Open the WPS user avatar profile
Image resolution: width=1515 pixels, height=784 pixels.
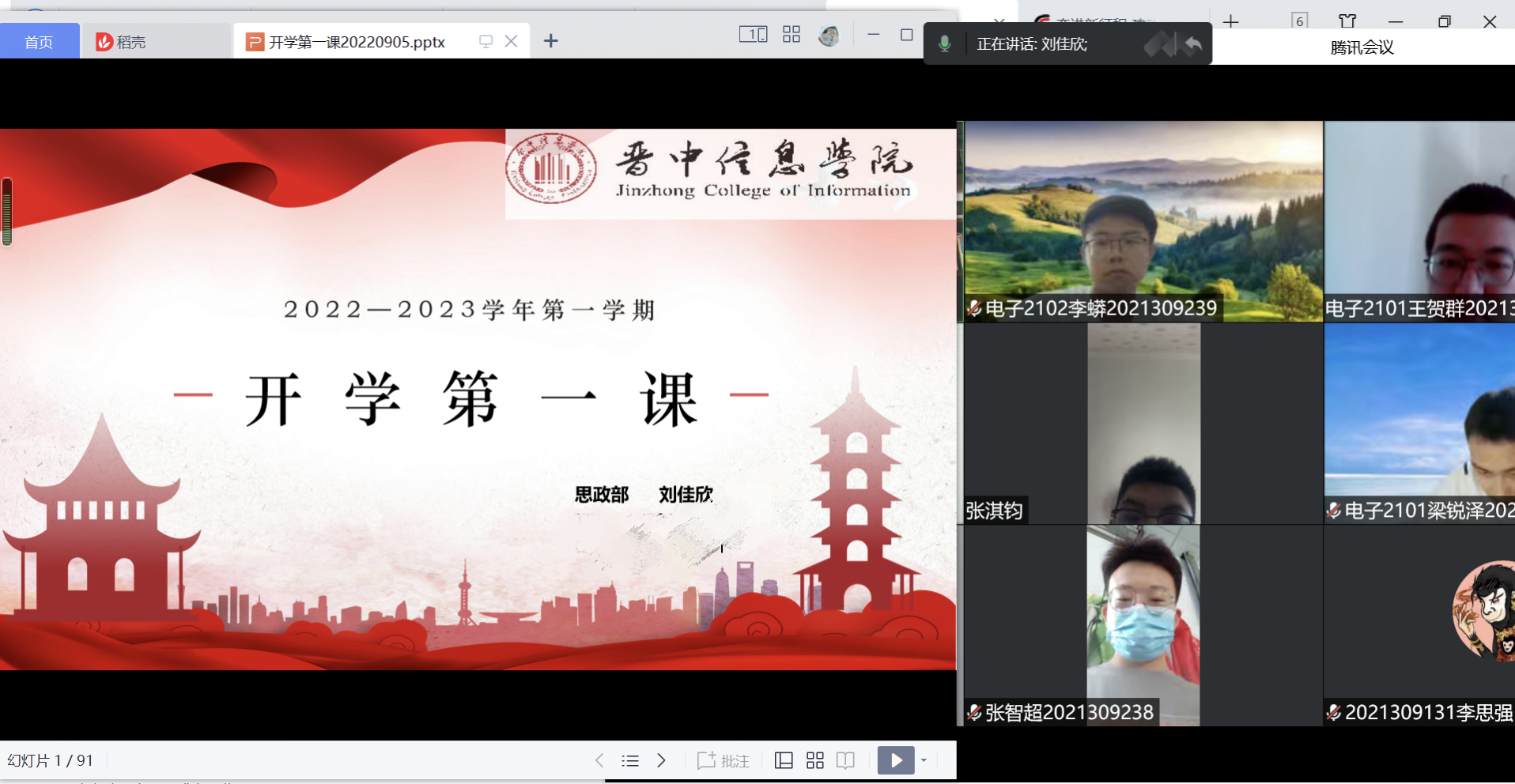829,36
